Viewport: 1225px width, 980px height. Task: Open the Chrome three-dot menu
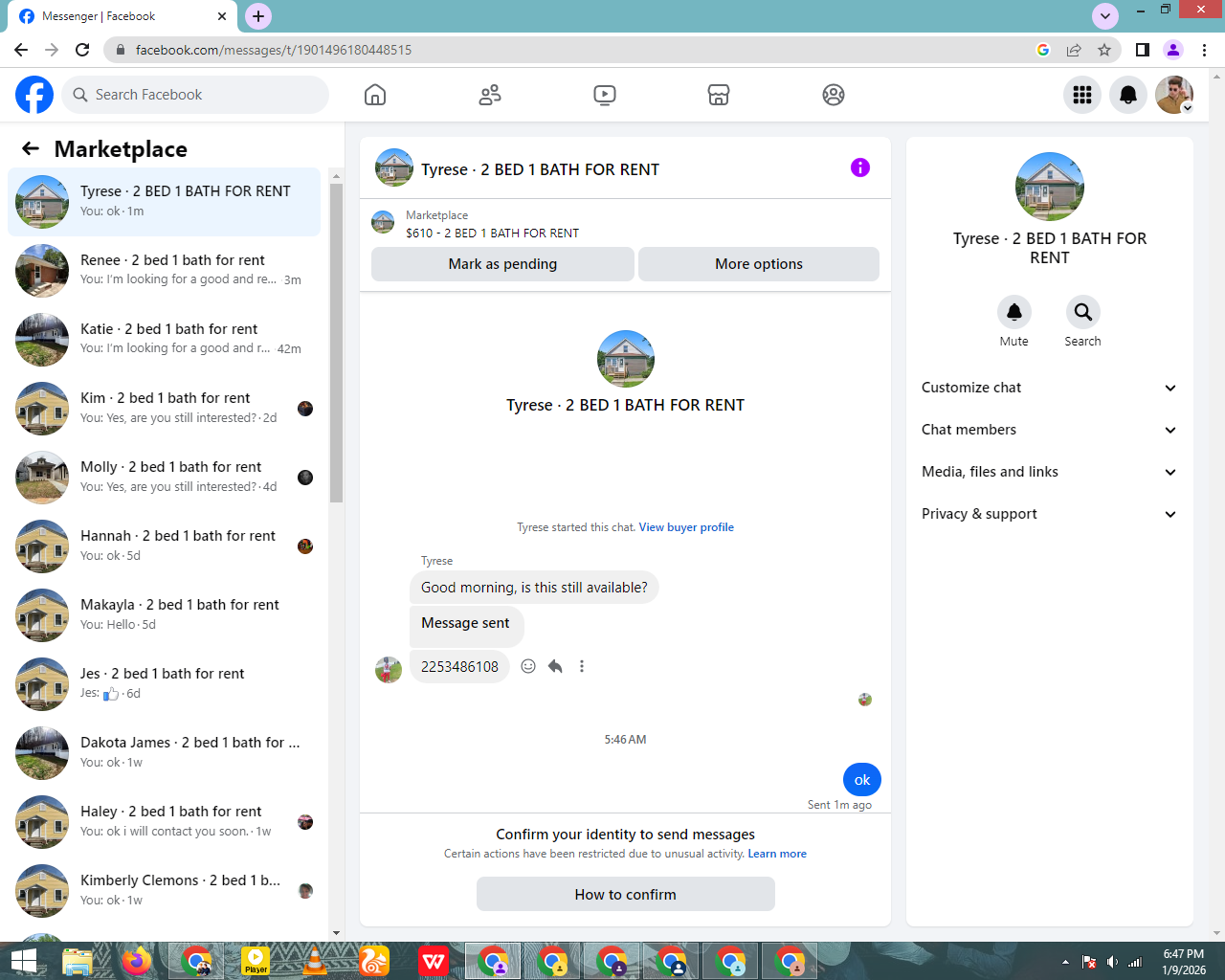click(x=1204, y=50)
